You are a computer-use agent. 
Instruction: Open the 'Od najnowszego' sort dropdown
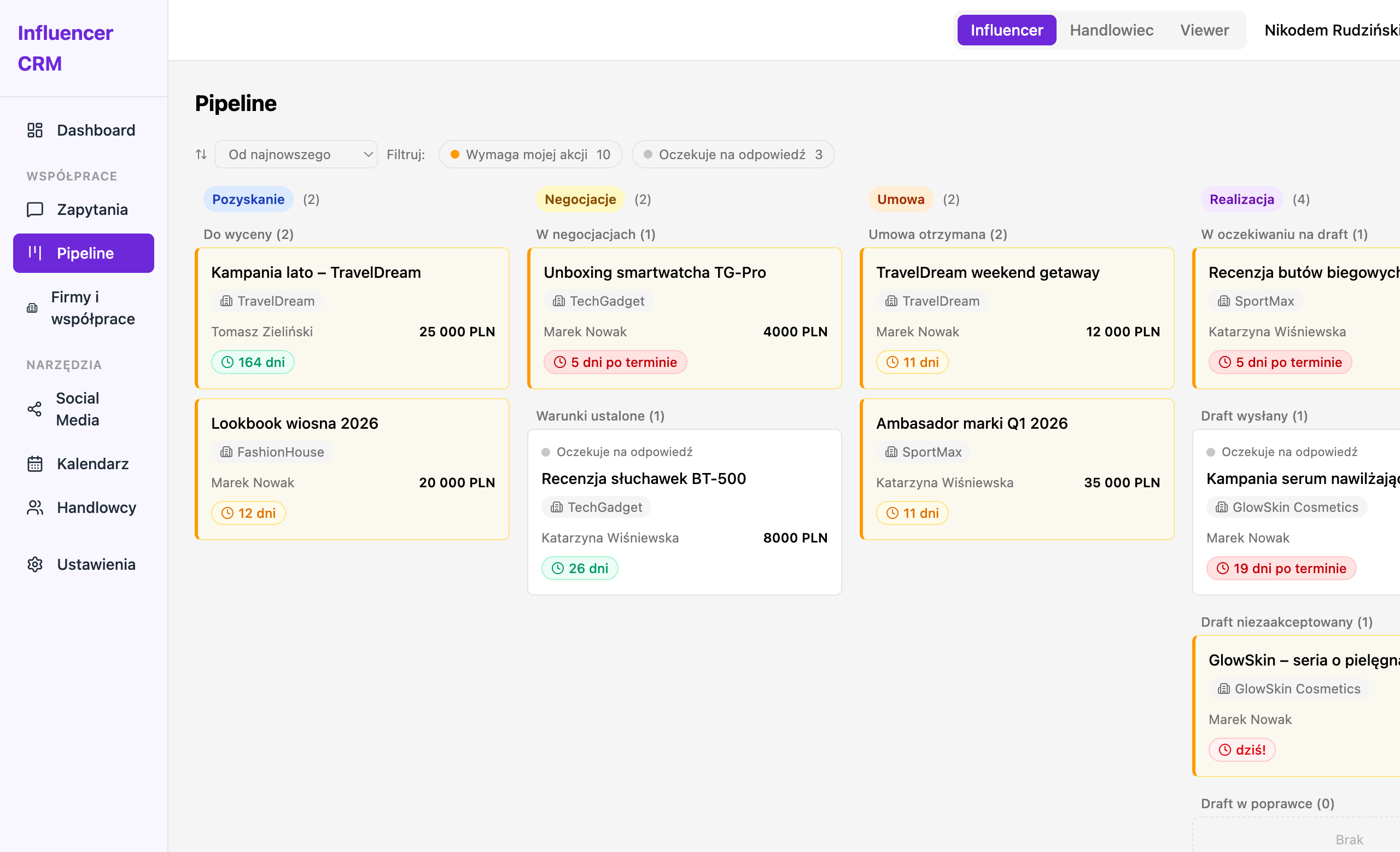tap(296, 154)
